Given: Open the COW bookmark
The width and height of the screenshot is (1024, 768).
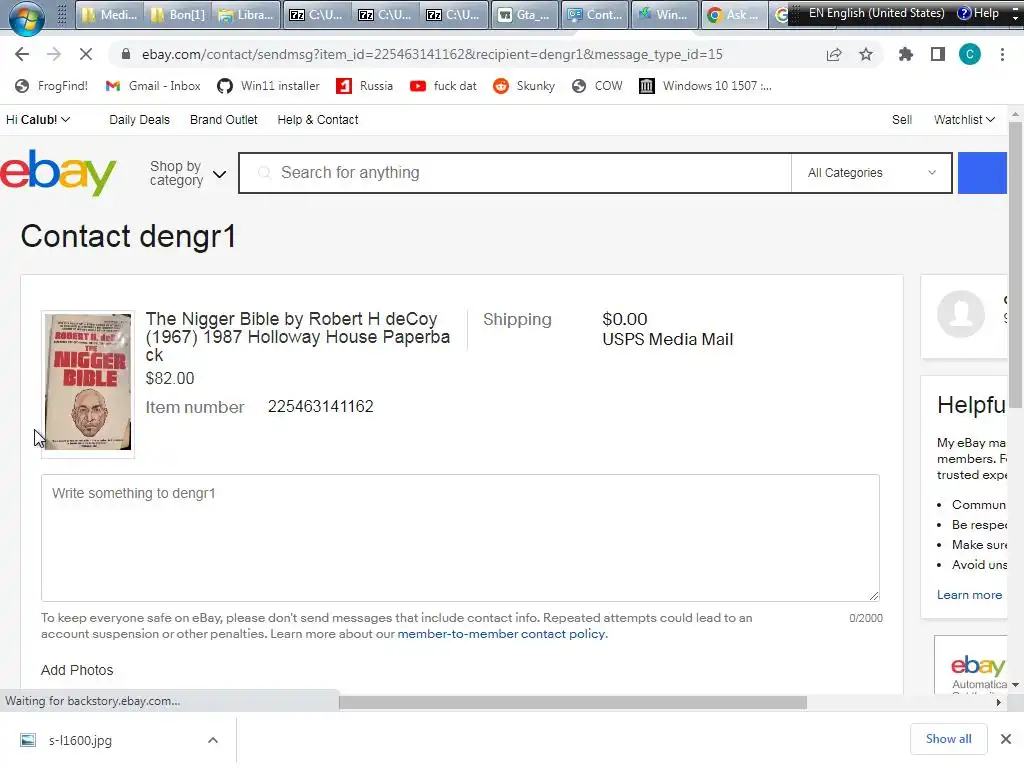Looking at the screenshot, I should [x=597, y=86].
